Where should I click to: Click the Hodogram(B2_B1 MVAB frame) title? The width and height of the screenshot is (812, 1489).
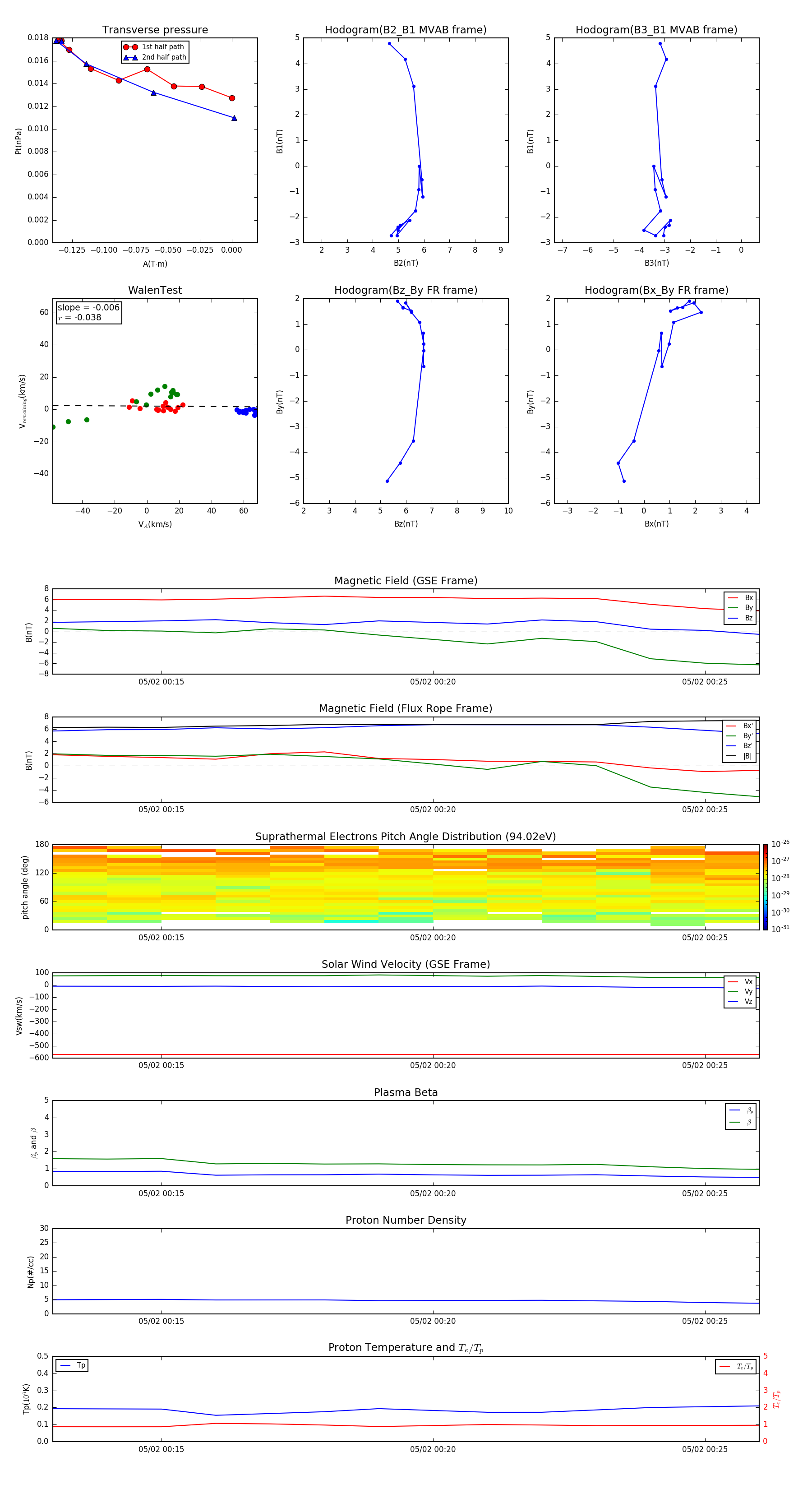point(406,30)
